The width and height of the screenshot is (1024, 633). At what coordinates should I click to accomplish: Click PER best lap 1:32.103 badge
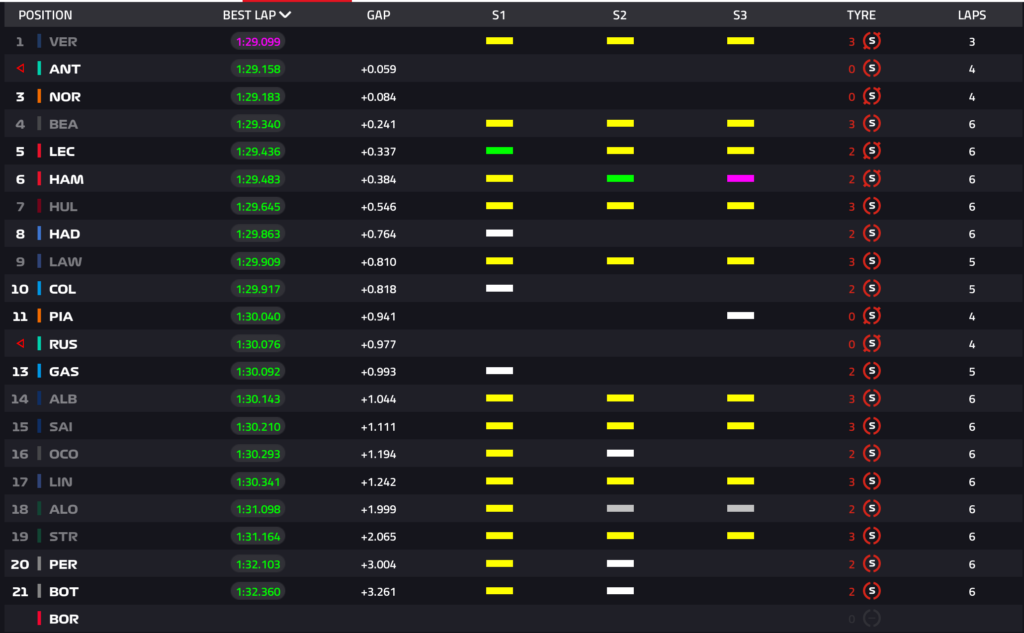point(258,564)
